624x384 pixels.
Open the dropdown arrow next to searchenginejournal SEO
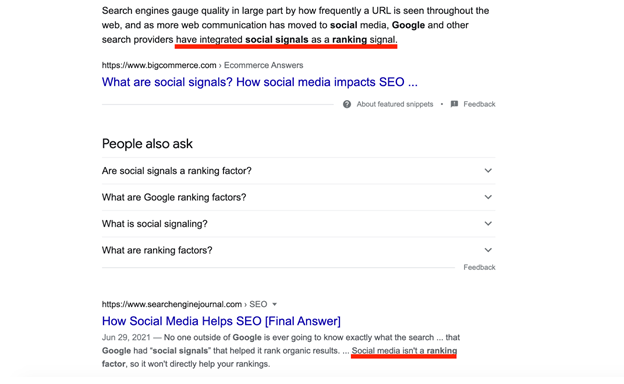(274, 304)
